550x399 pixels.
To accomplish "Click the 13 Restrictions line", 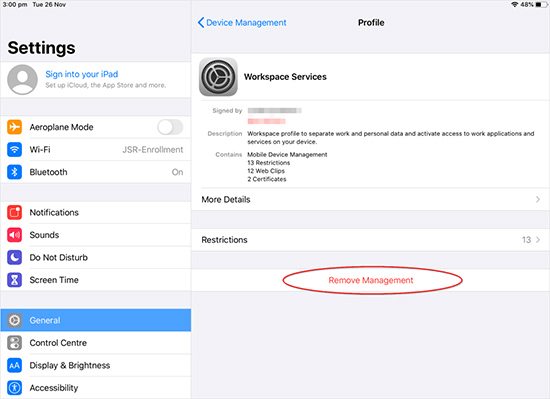I will pos(269,163).
